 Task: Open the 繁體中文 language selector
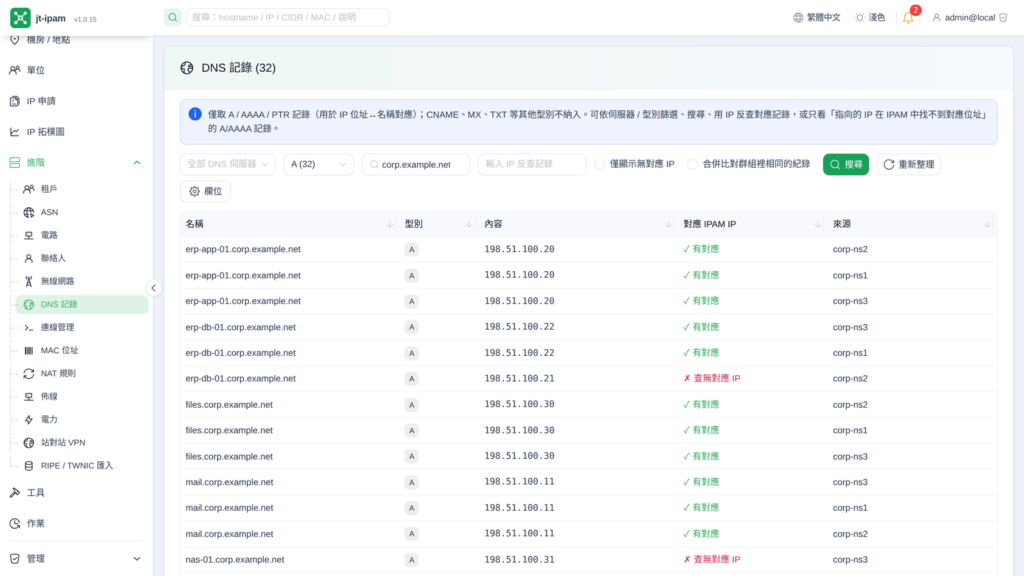click(817, 18)
